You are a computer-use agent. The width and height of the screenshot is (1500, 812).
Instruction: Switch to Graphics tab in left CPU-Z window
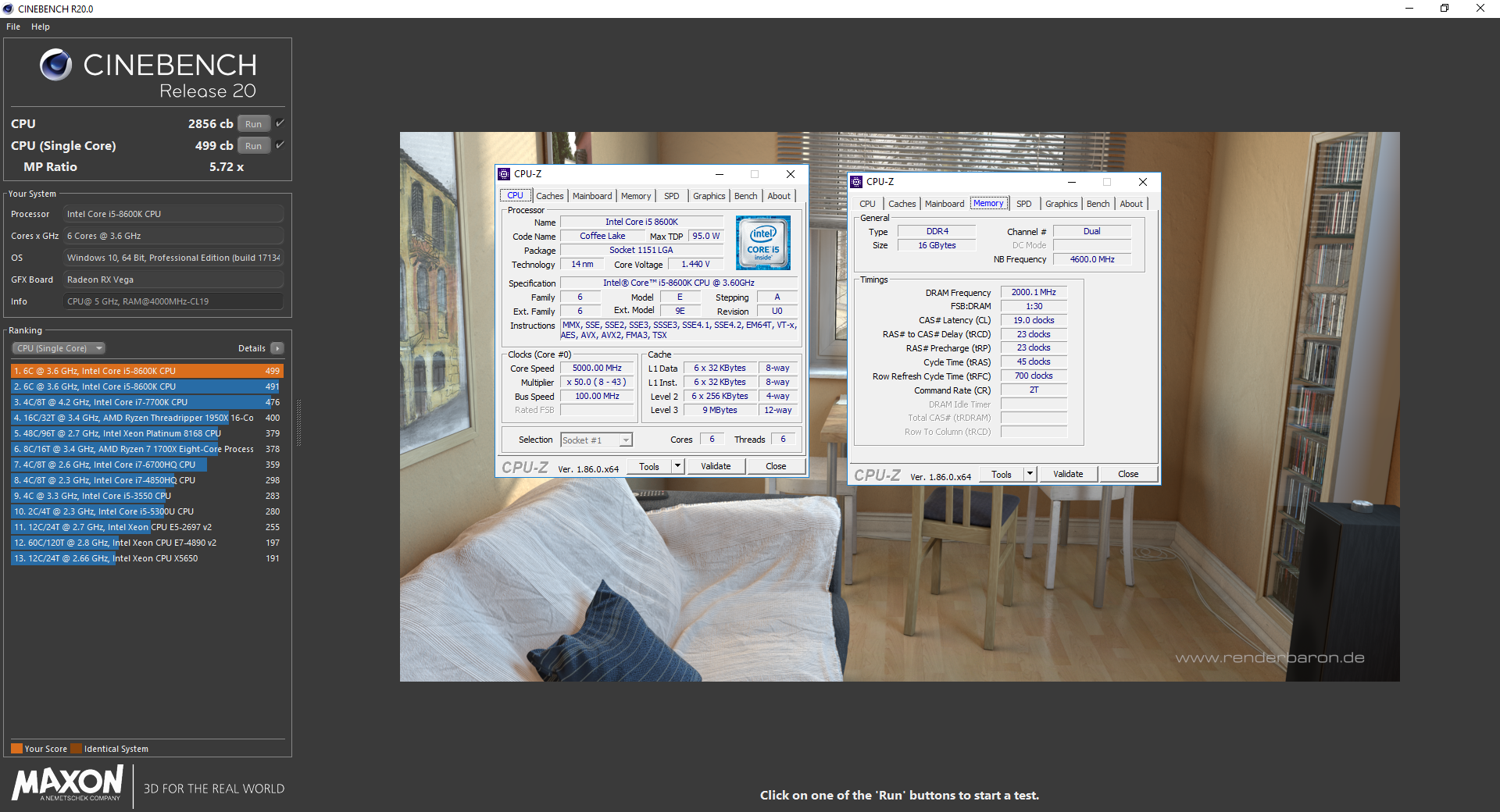pos(709,196)
